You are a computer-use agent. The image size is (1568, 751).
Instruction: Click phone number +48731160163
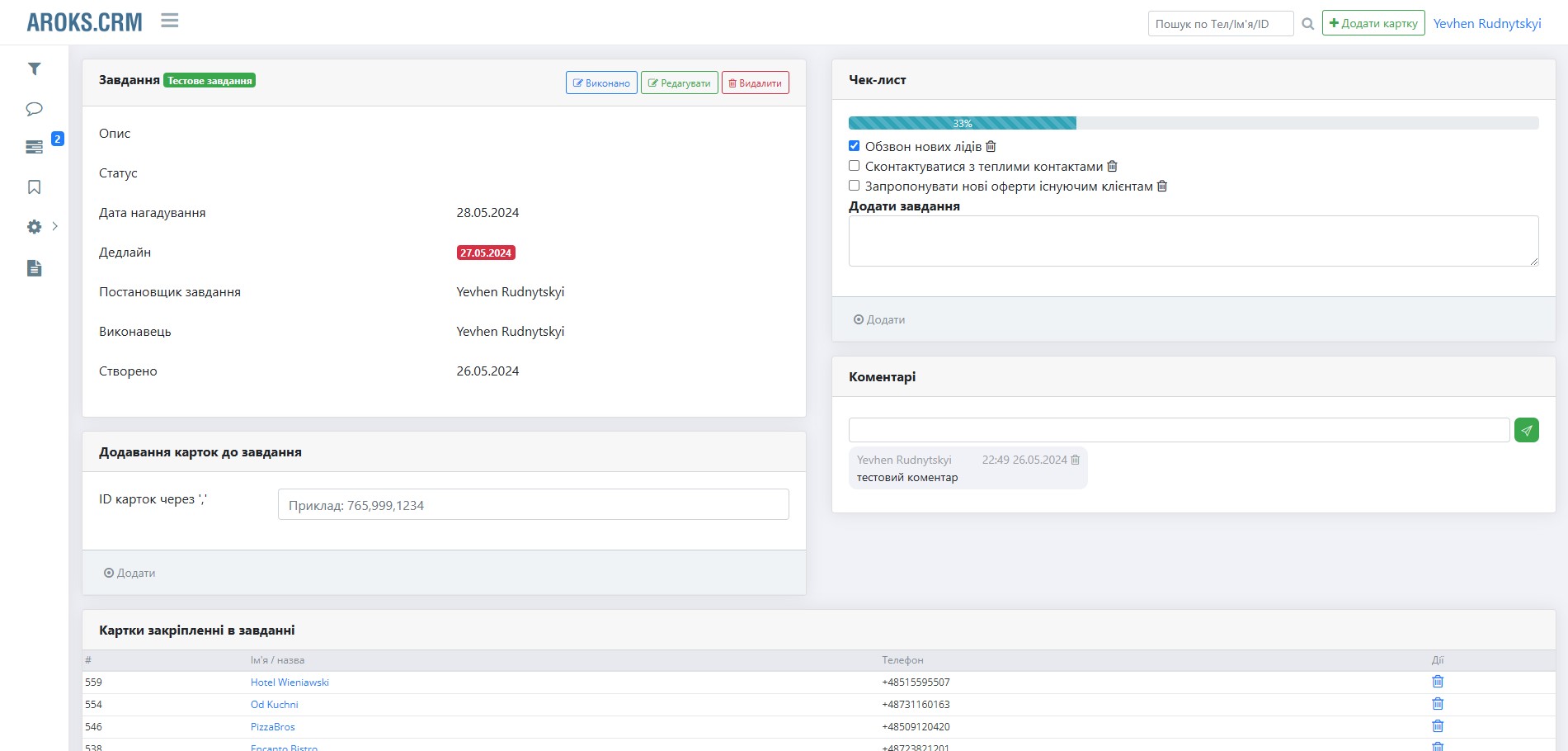click(916, 705)
